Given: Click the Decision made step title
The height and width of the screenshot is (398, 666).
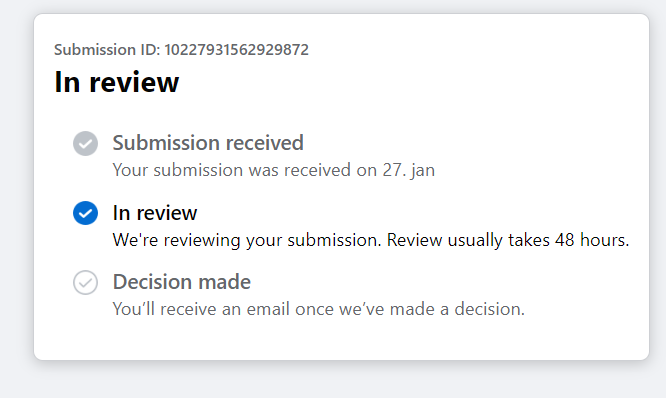Looking at the screenshot, I should (182, 282).
